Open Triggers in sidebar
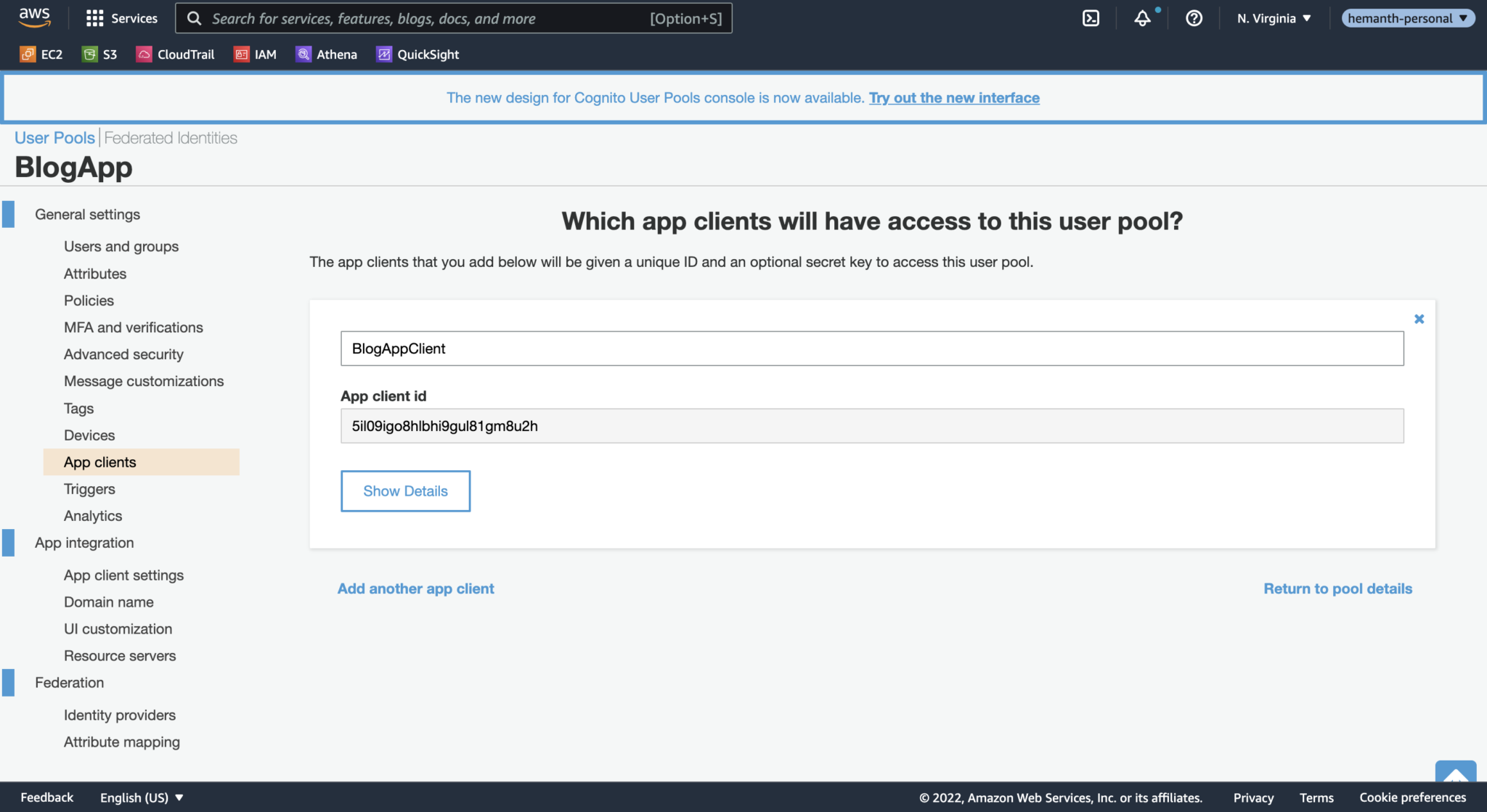The width and height of the screenshot is (1487, 812). point(89,489)
